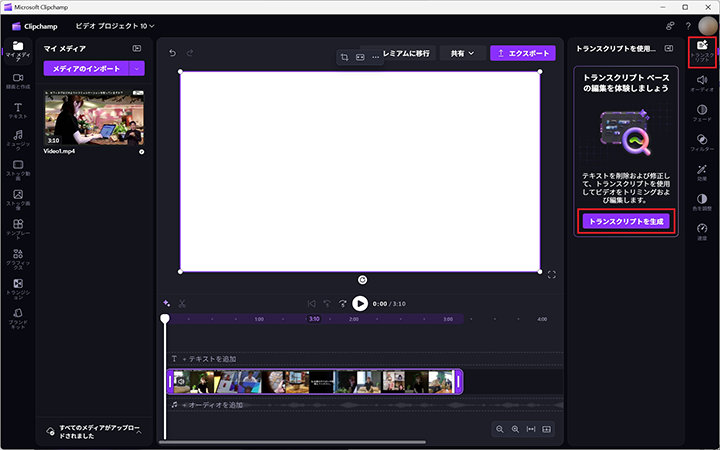Click the scissors split tool

click(x=182, y=303)
